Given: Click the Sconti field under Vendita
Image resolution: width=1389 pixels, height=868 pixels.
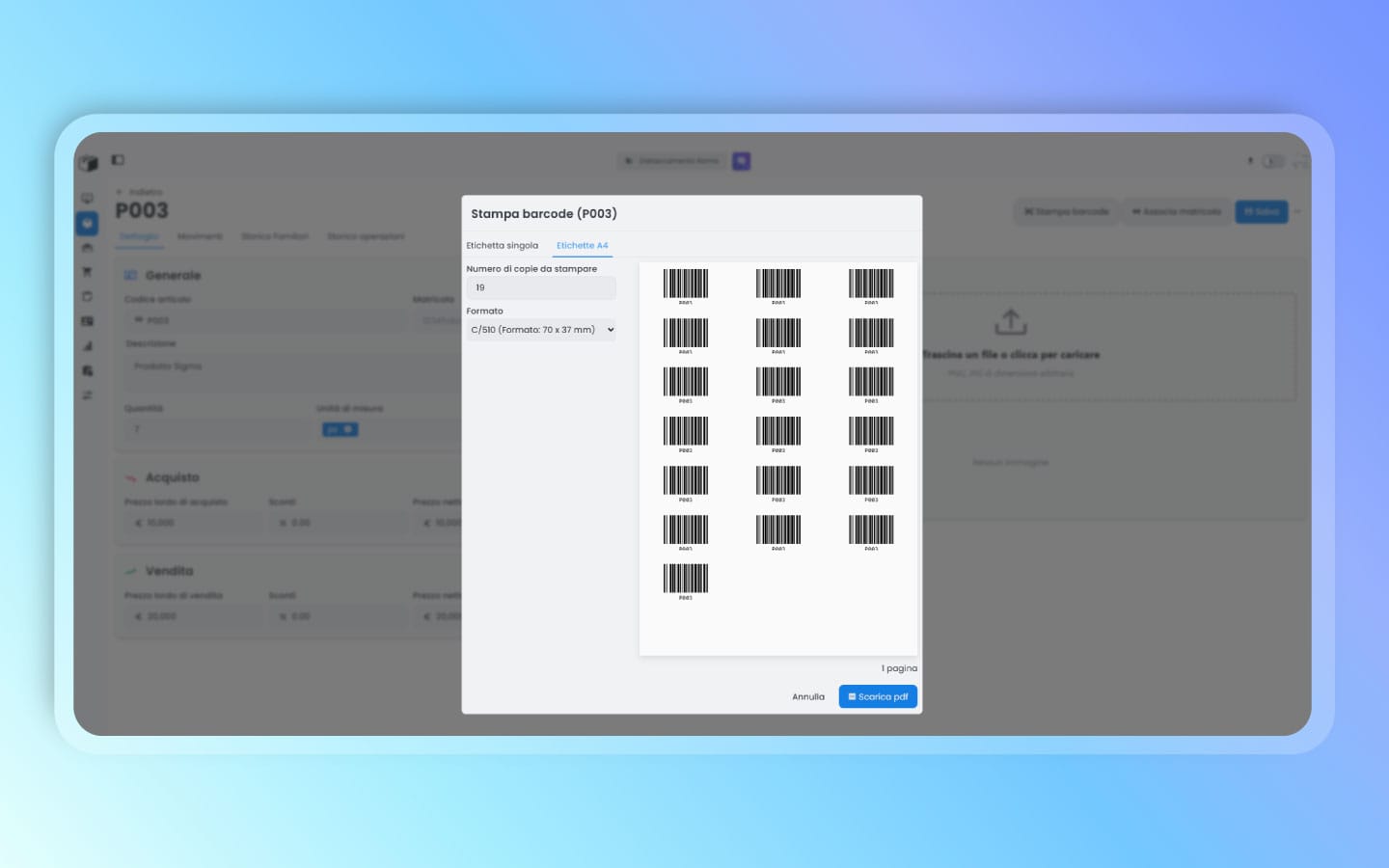Looking at the screenshot, I should point(338,616).
